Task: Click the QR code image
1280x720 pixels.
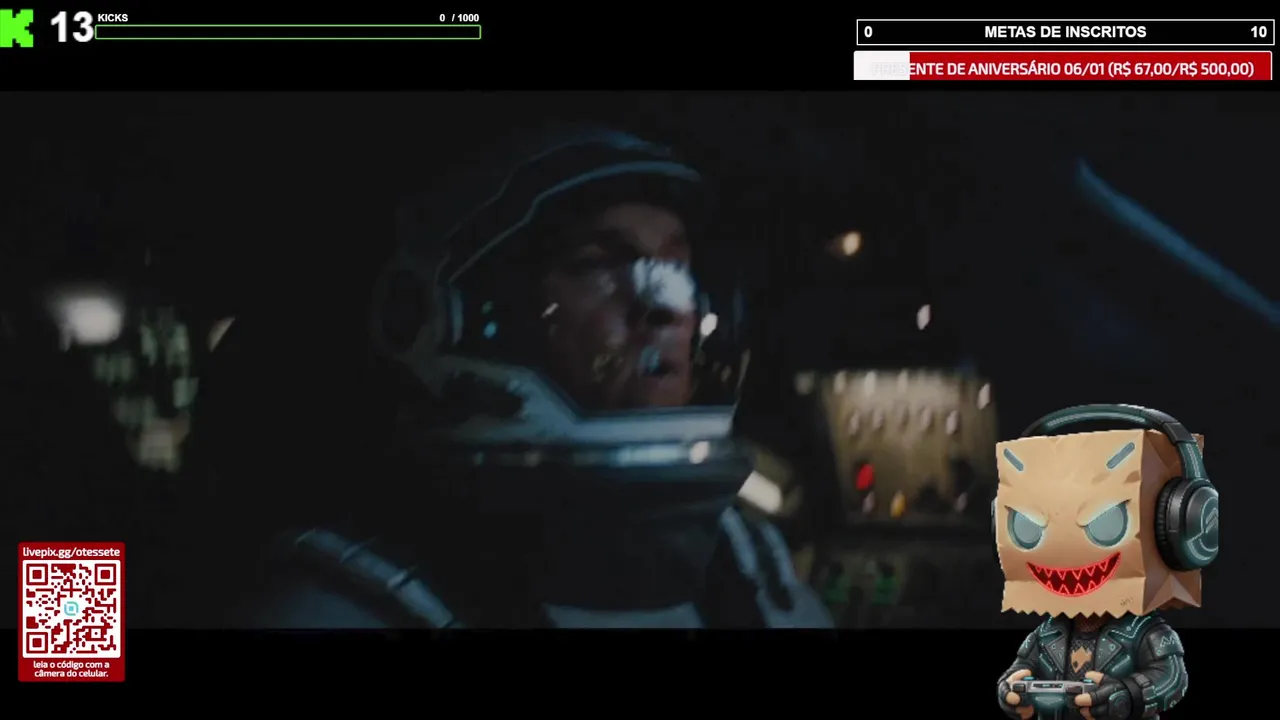Action: click(71, 608)
